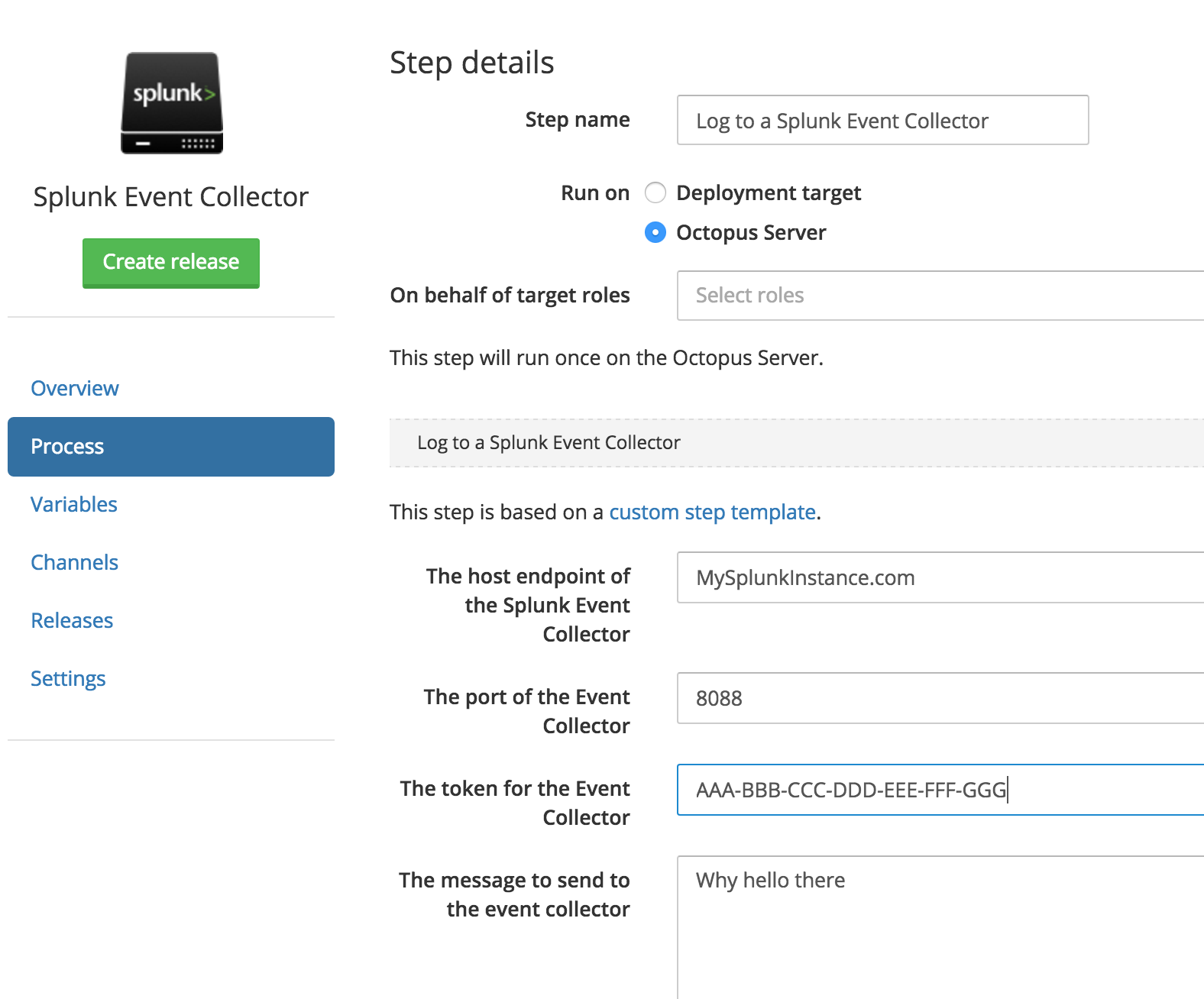Viewport: 1204px width, 999px height.
Task: Click the Step details heading
Action: pos(472,63)
